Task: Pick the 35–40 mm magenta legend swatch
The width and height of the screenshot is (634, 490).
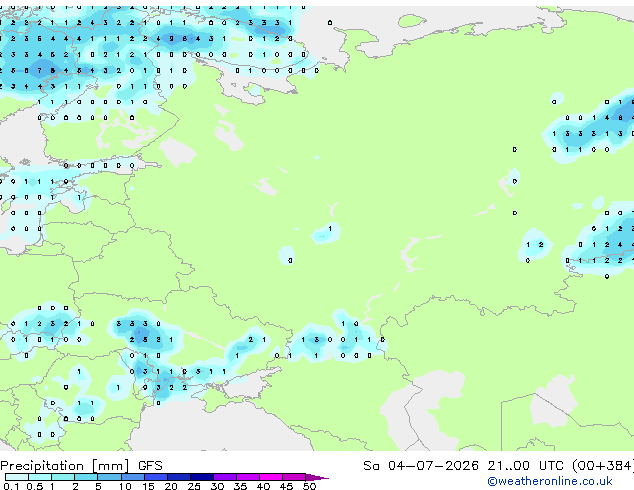Action: coord(248,477)
